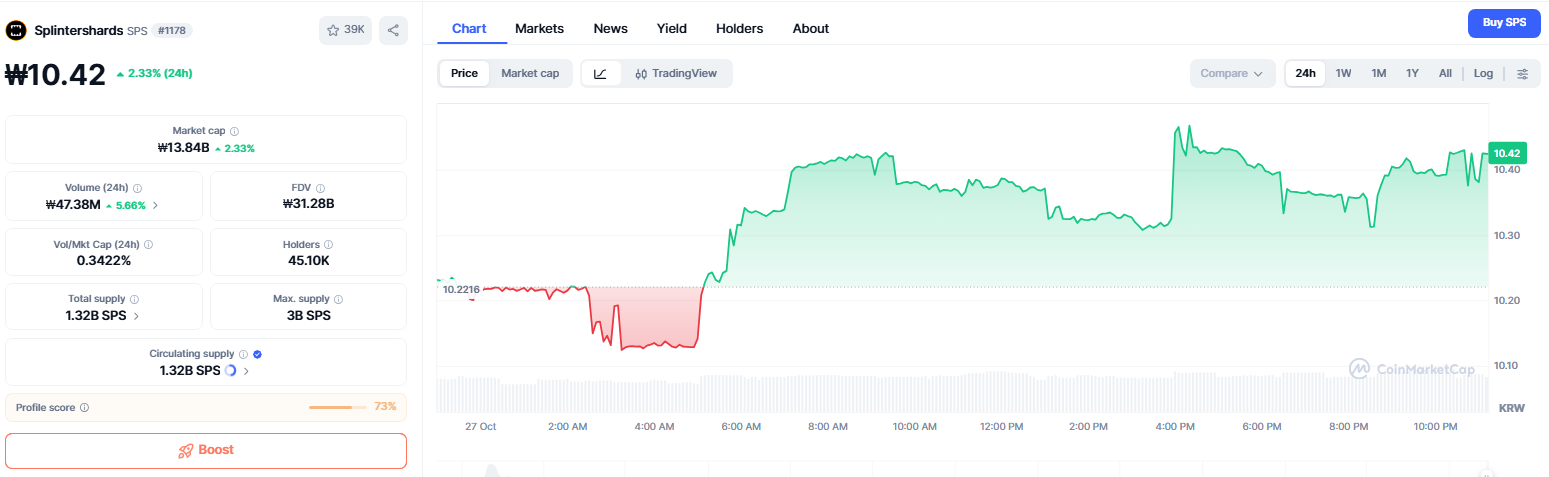Open the News tab
1549x477 pixels.
coord(610,28)
